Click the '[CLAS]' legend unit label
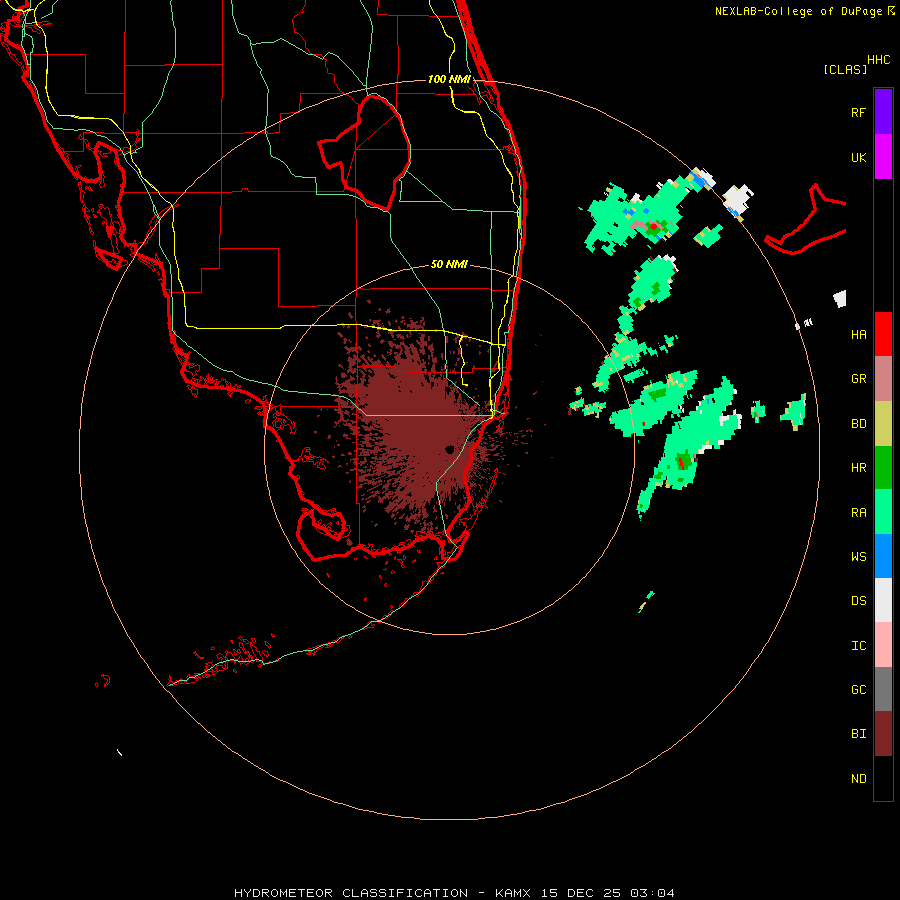 coord(845,69)
